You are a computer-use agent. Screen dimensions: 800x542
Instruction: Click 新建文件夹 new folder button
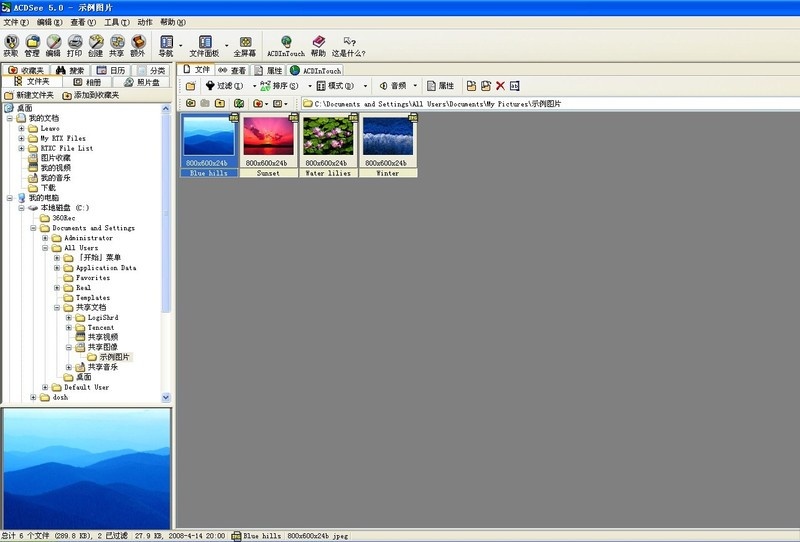pyautogui.click(x=30, y=95)
